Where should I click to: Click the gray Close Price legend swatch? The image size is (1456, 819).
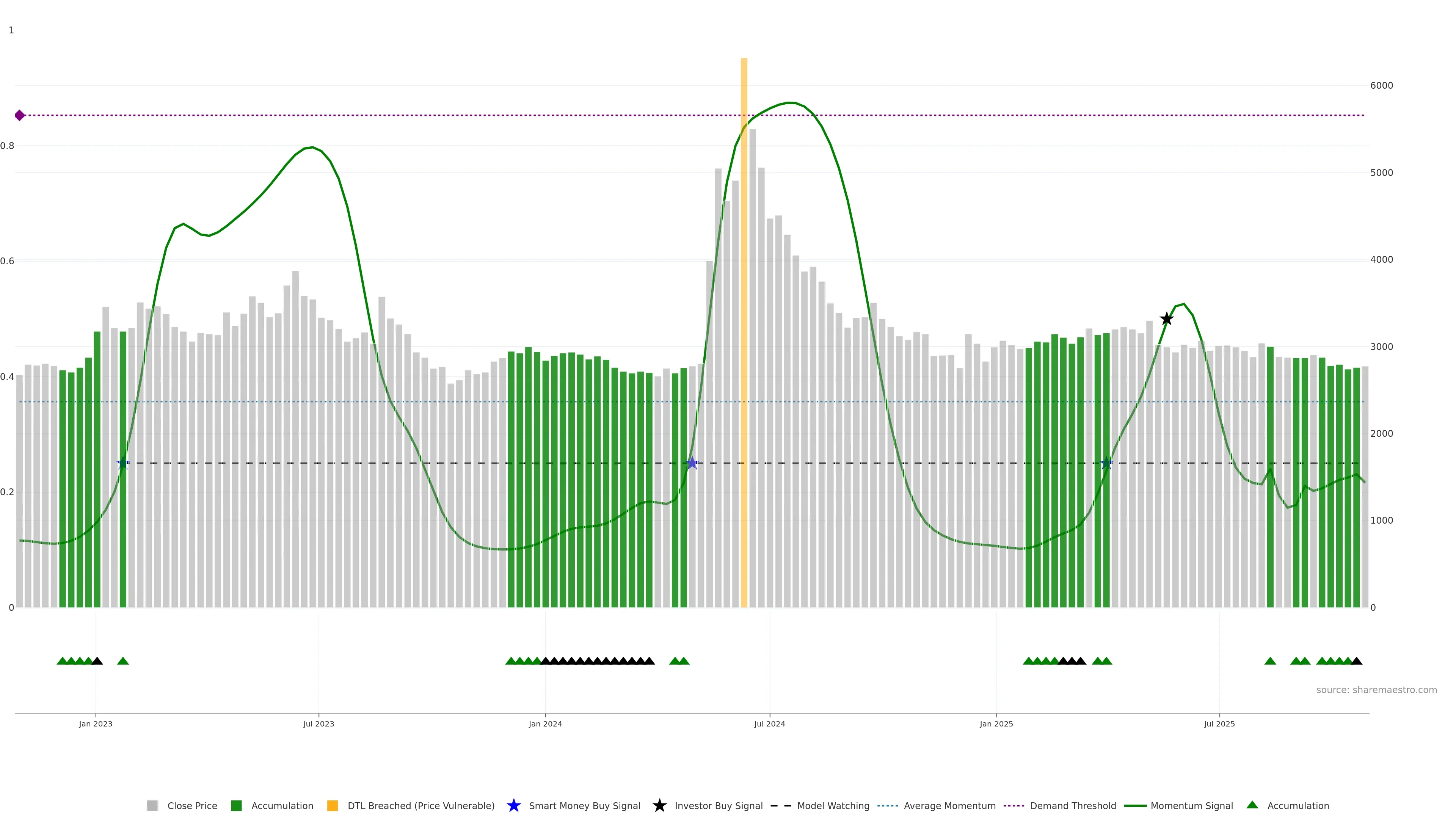152,805
